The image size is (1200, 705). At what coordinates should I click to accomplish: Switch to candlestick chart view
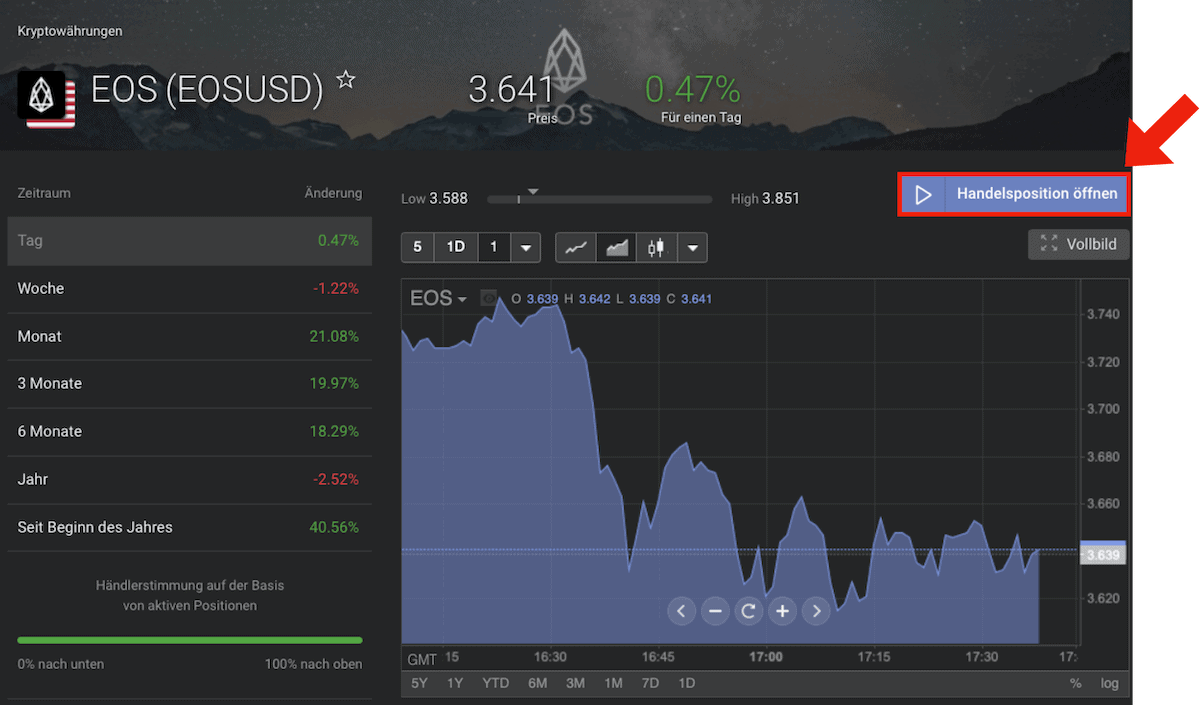[x=656, y=246]
